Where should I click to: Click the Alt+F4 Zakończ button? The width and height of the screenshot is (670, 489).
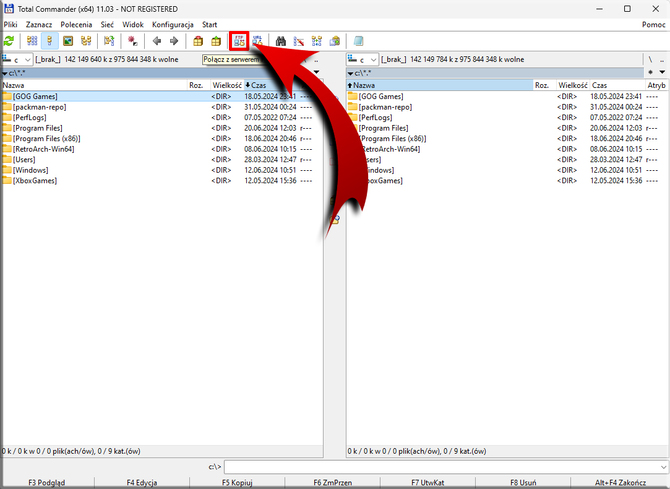[620, 483]
